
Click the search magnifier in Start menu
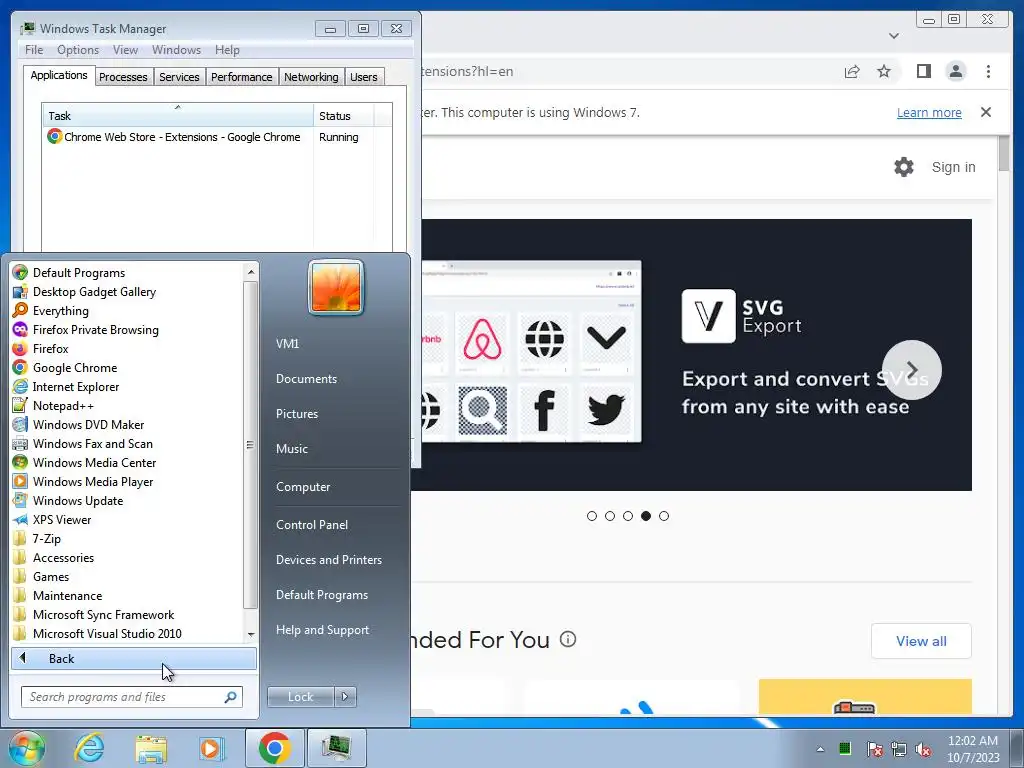tap(230, 697)
